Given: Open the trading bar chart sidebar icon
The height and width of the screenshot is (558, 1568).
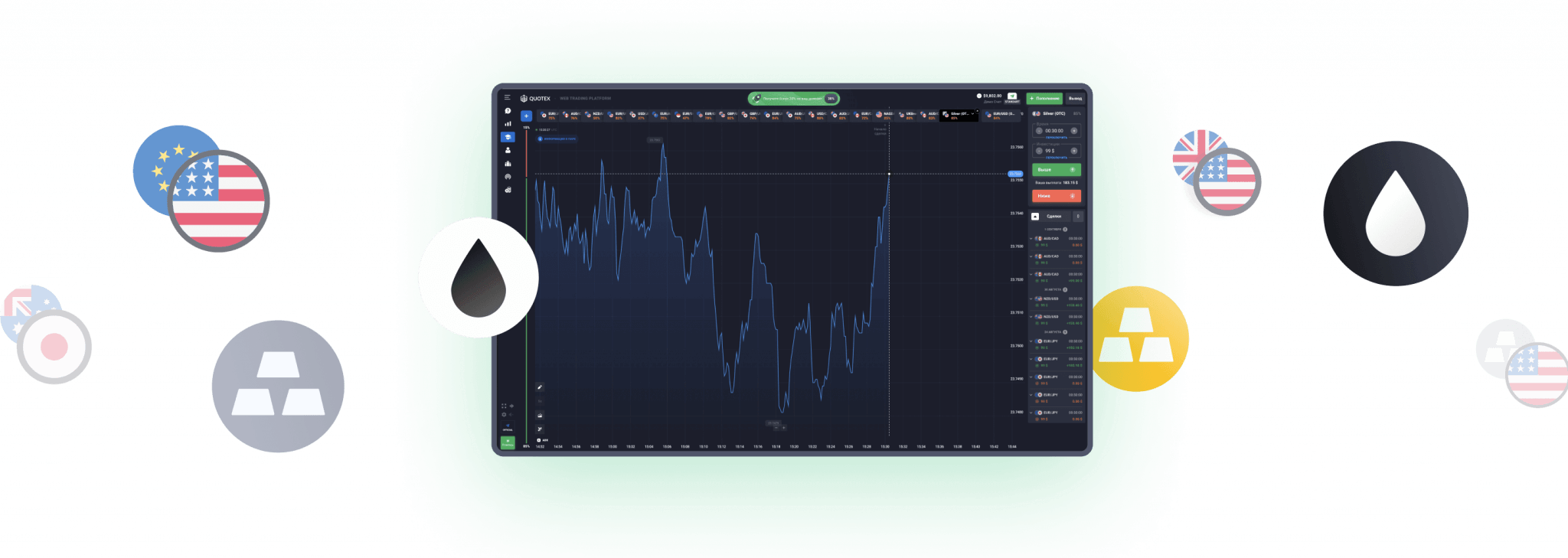Looking at the screenshot, I should (x=508, y=124).
